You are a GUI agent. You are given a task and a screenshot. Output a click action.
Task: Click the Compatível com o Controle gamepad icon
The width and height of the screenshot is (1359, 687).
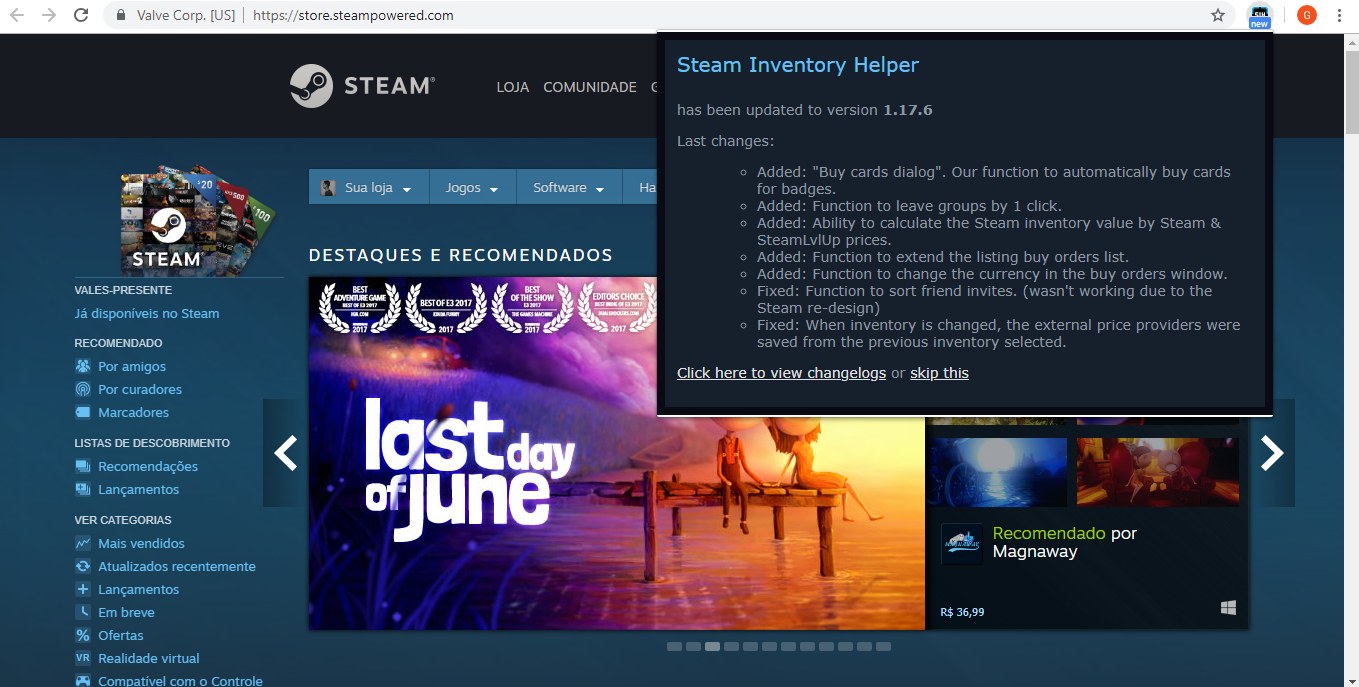83,681
